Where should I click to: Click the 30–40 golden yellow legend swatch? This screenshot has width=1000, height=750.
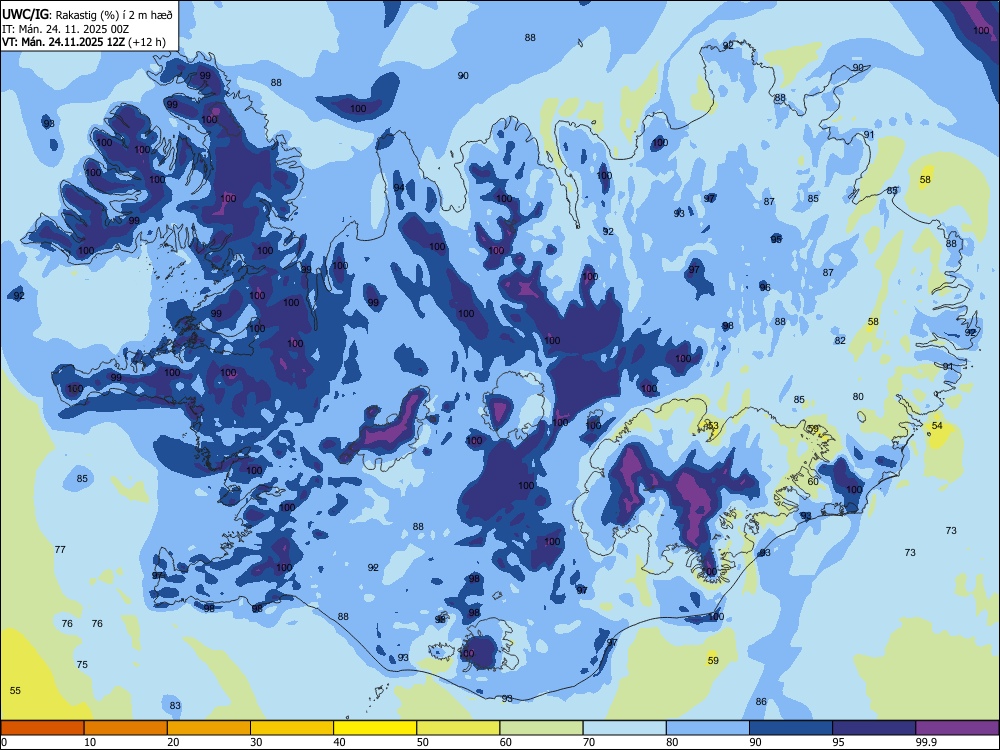[x=292, y=728]
